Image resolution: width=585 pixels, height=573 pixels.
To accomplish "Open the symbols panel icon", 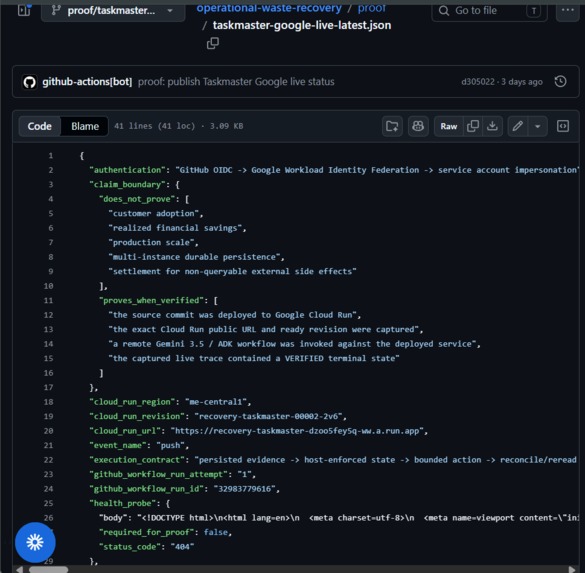I will [x=563, y=126].
